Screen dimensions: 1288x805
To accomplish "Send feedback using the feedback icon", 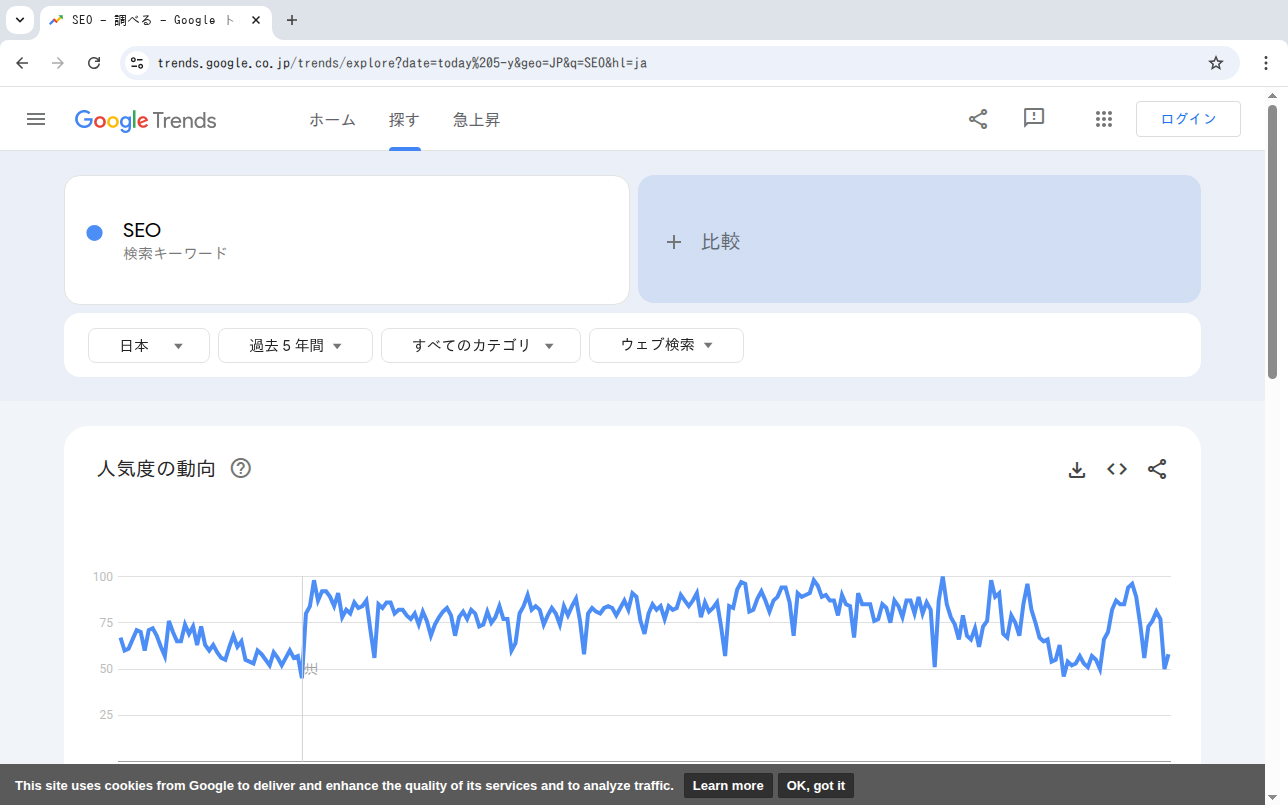I will (x=1033, y=118).
